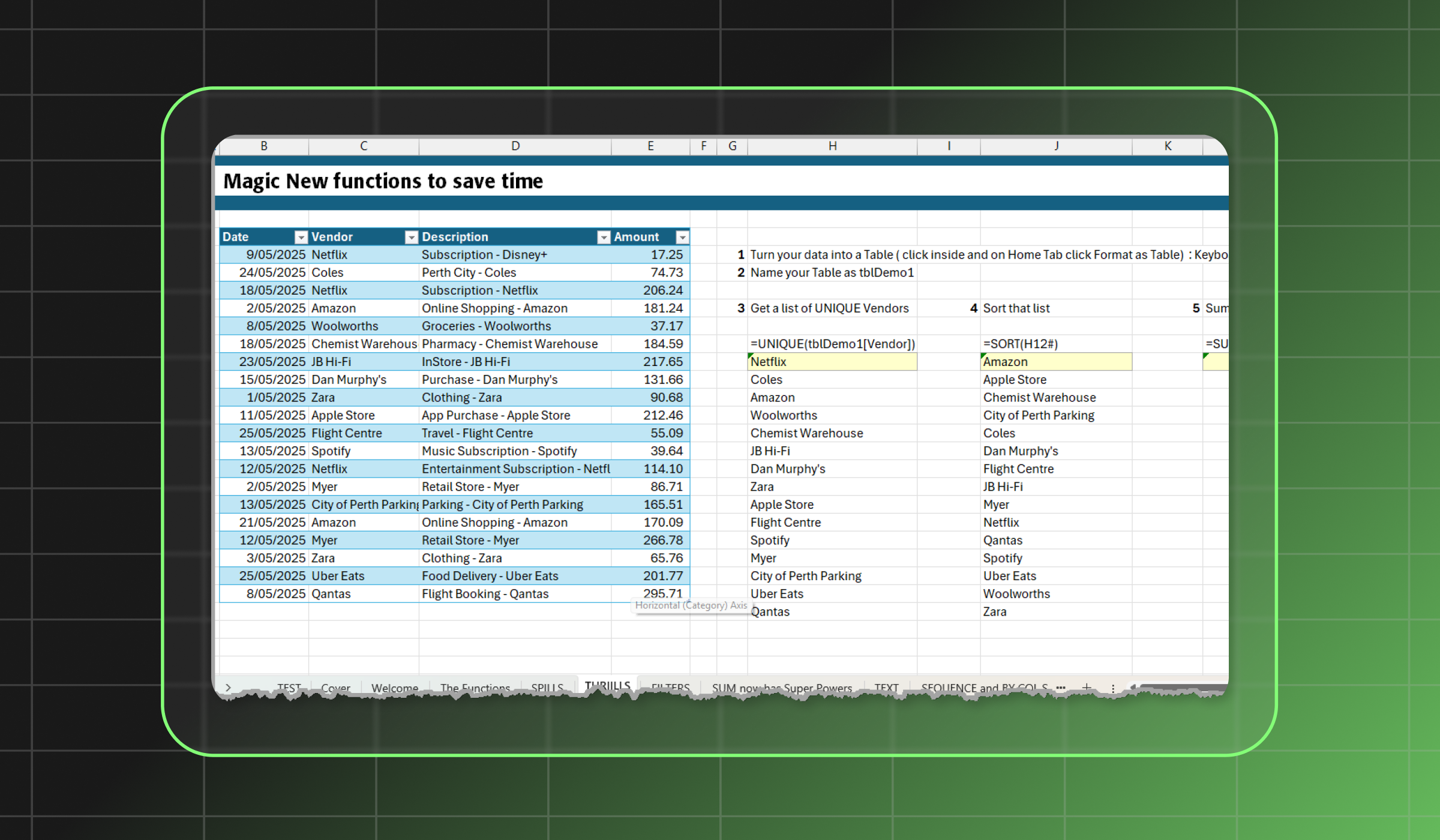Select column B header
Viewport: 1440px width, 840px height.
click(264, 146)
